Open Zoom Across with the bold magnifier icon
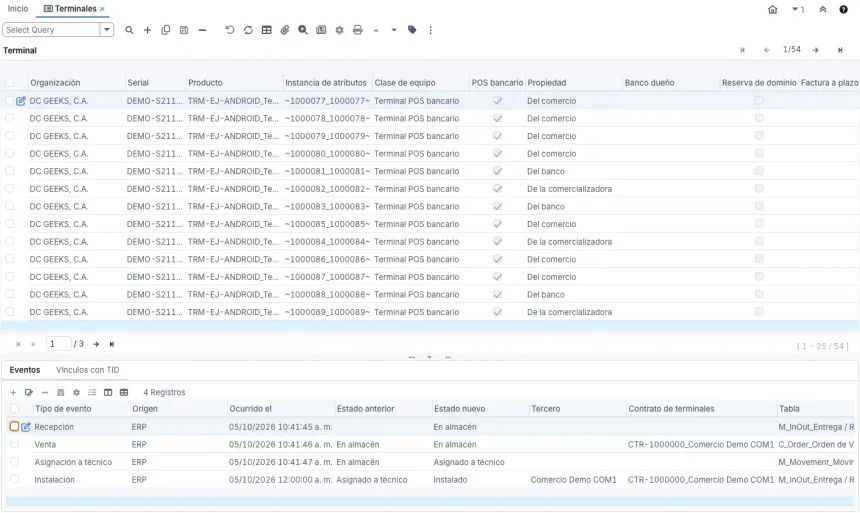This screenshot has height=513, width=860. [303, 30]
